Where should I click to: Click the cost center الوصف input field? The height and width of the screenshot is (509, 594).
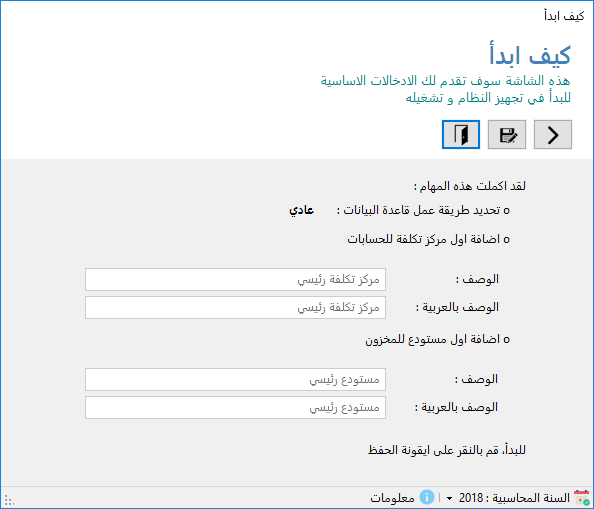coord(235,279)
